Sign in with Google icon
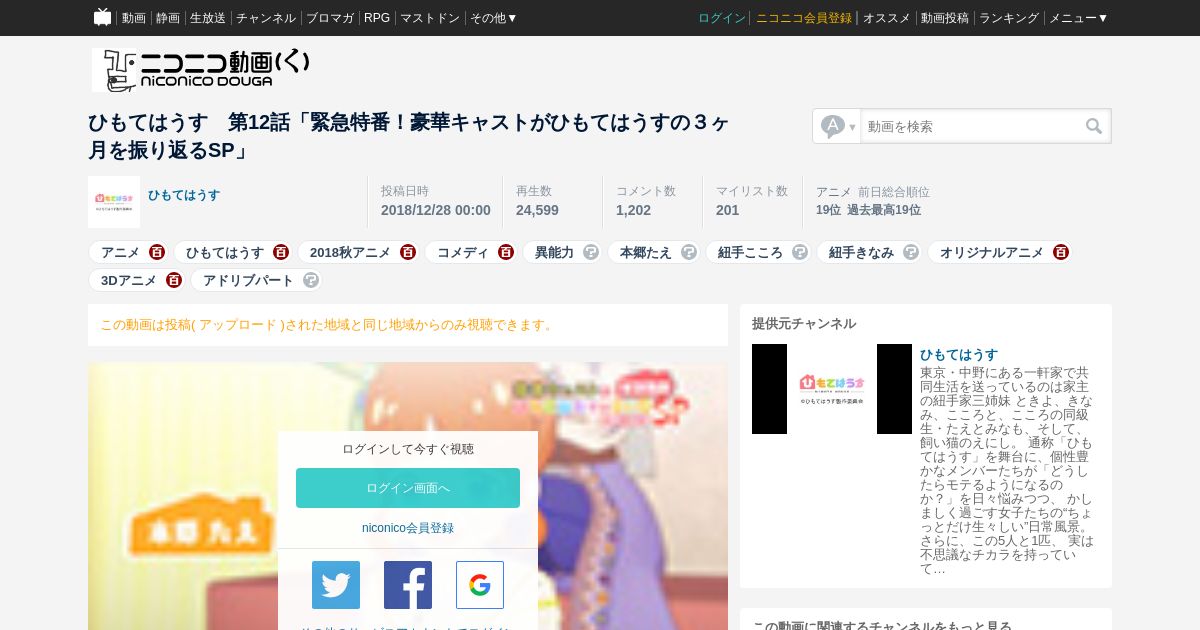 480,585
